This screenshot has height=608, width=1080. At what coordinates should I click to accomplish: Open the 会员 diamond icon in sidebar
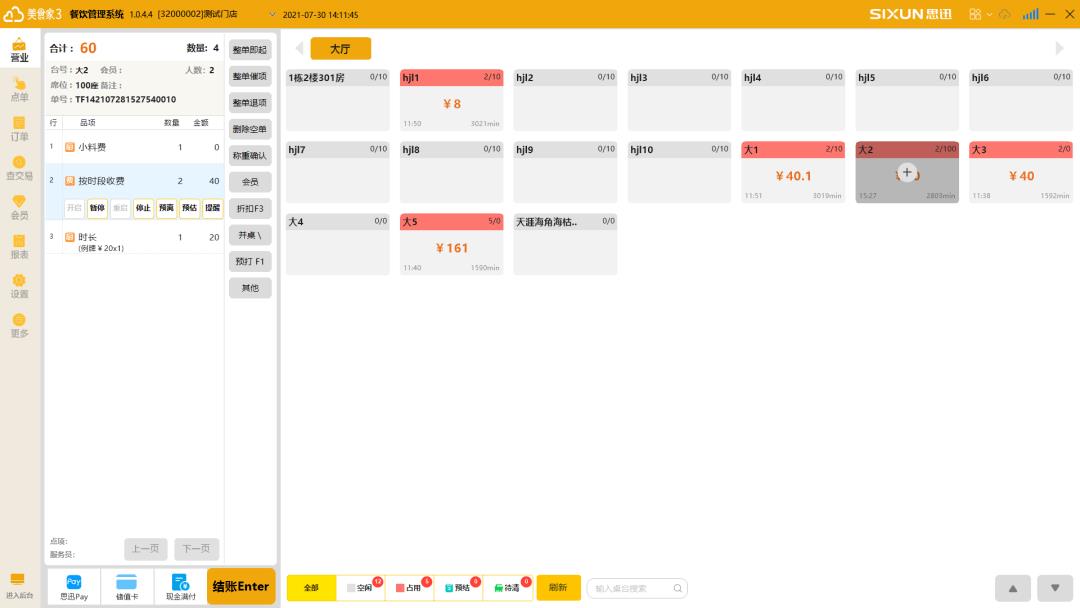coord(19,207)
